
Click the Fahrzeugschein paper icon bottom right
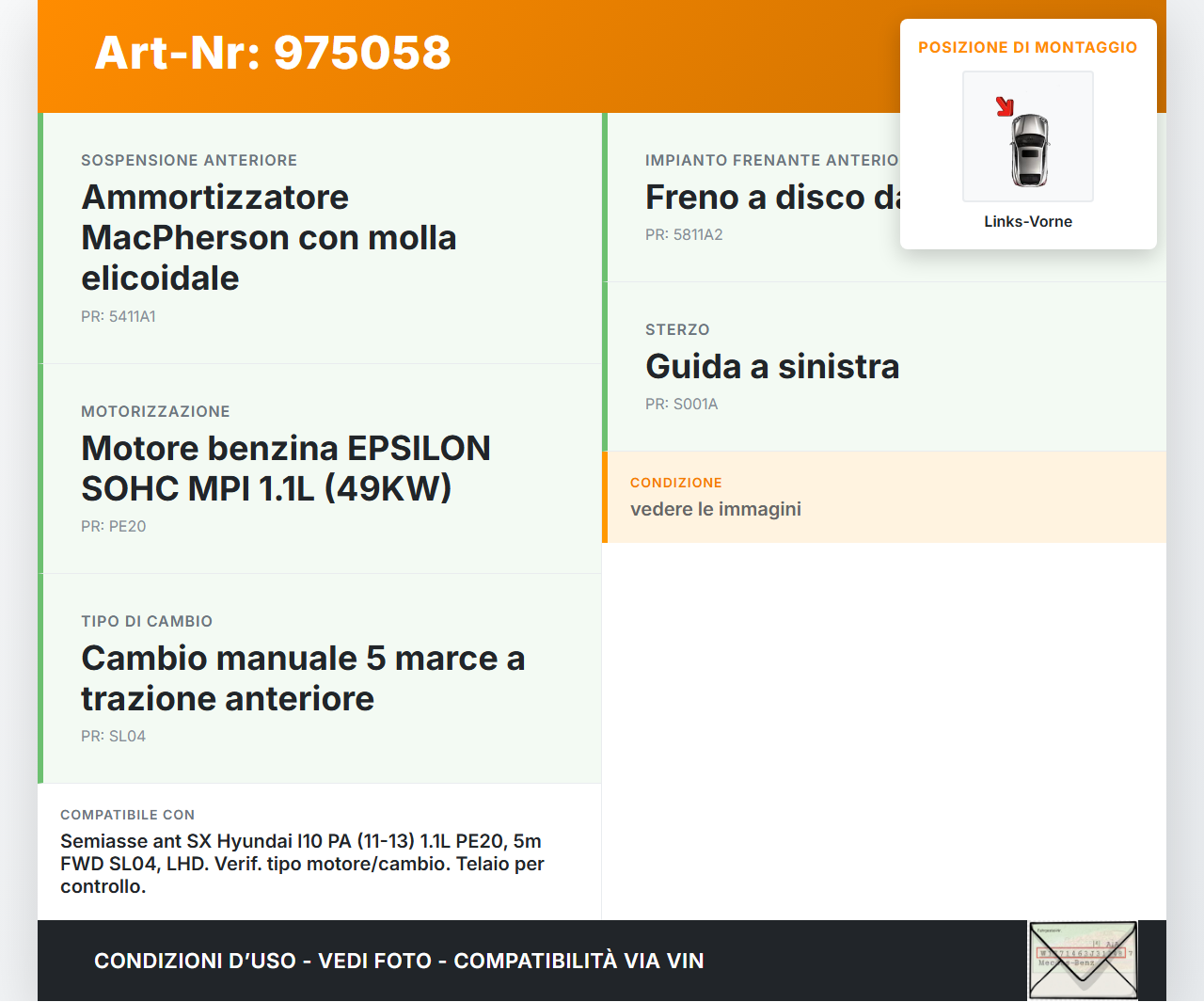[1083, 960]
